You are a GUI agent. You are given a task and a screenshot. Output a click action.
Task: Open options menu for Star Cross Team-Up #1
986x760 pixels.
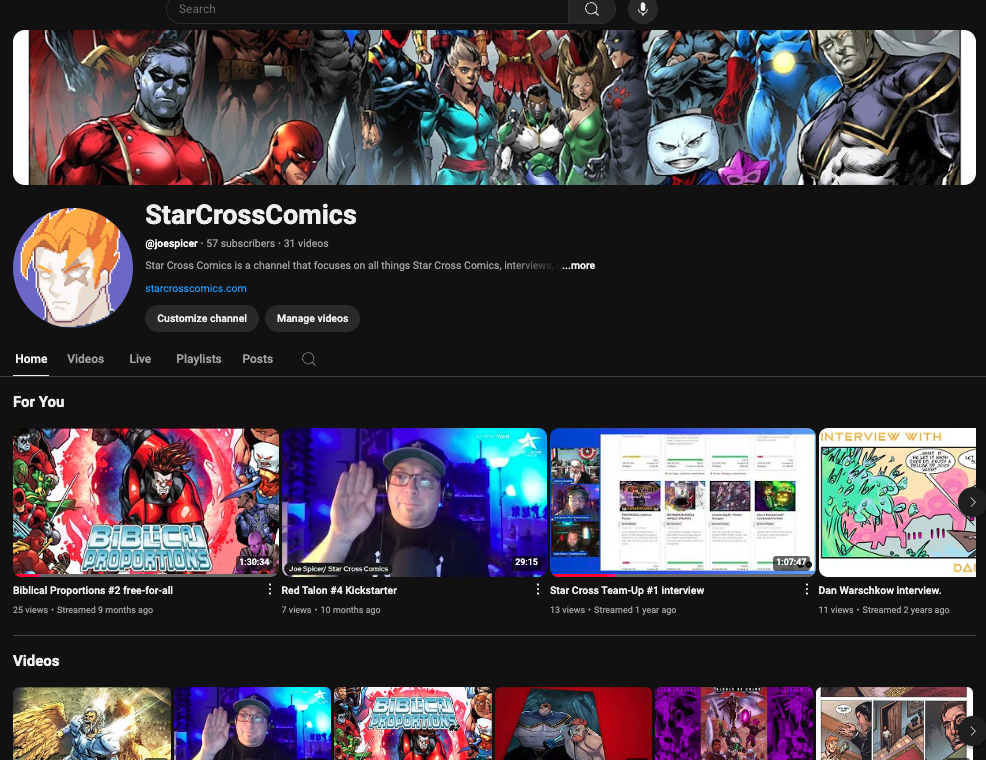807,589
